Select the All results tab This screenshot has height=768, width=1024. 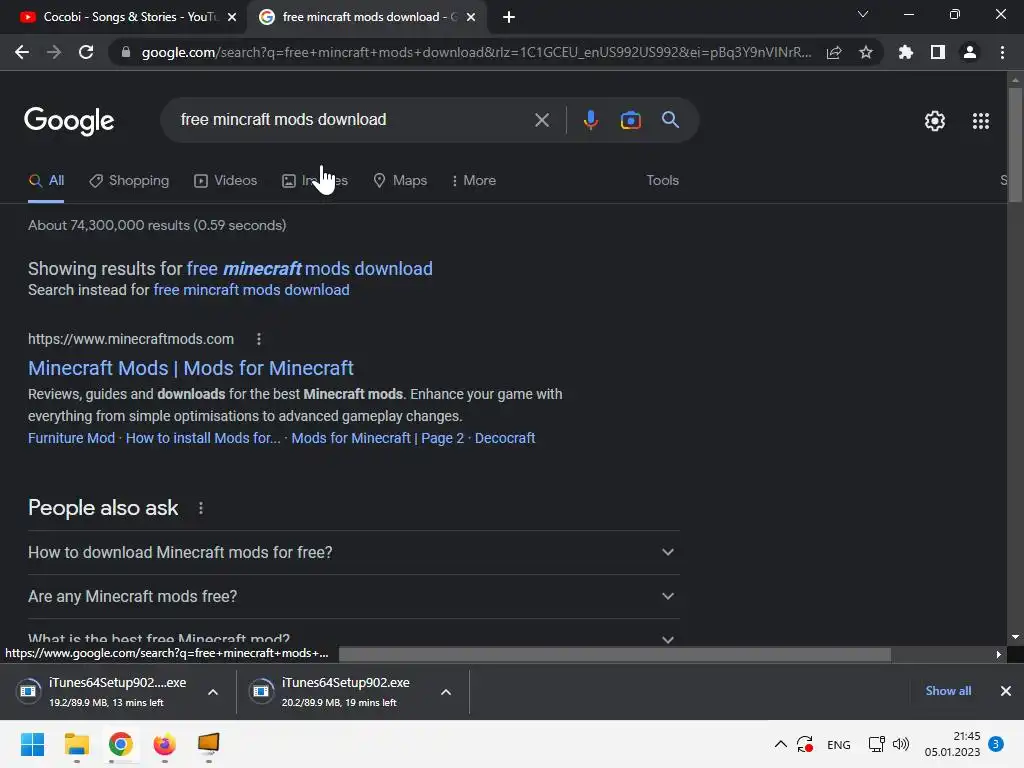coord(46,180)
